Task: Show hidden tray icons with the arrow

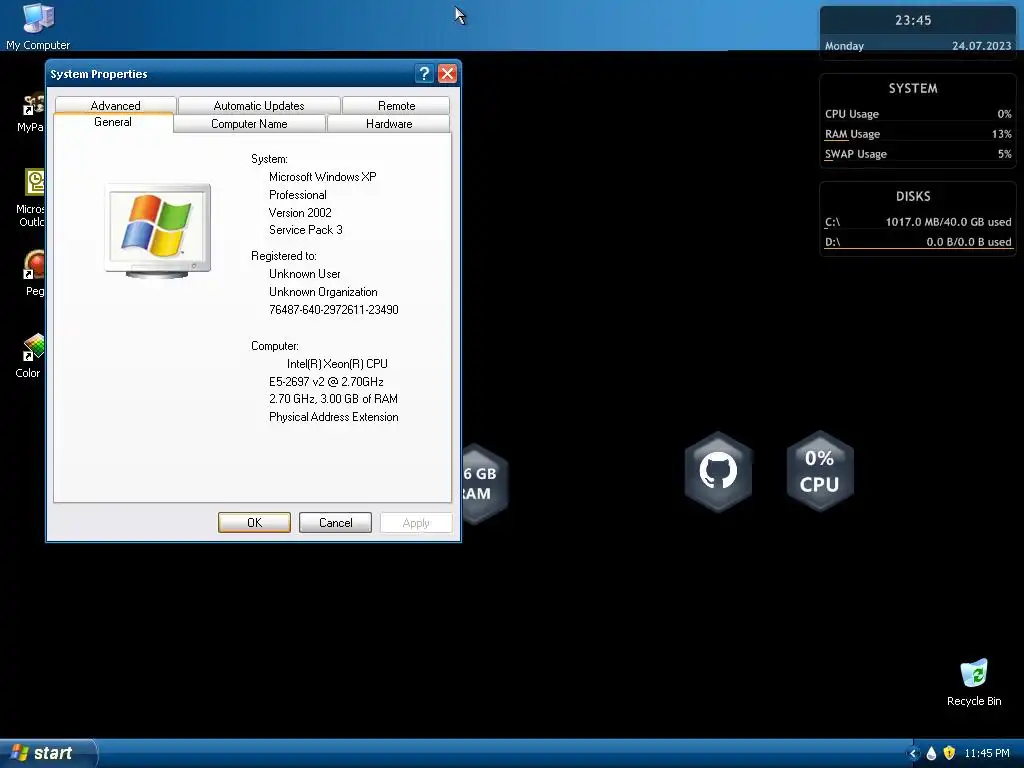Action: coord(913,753)
